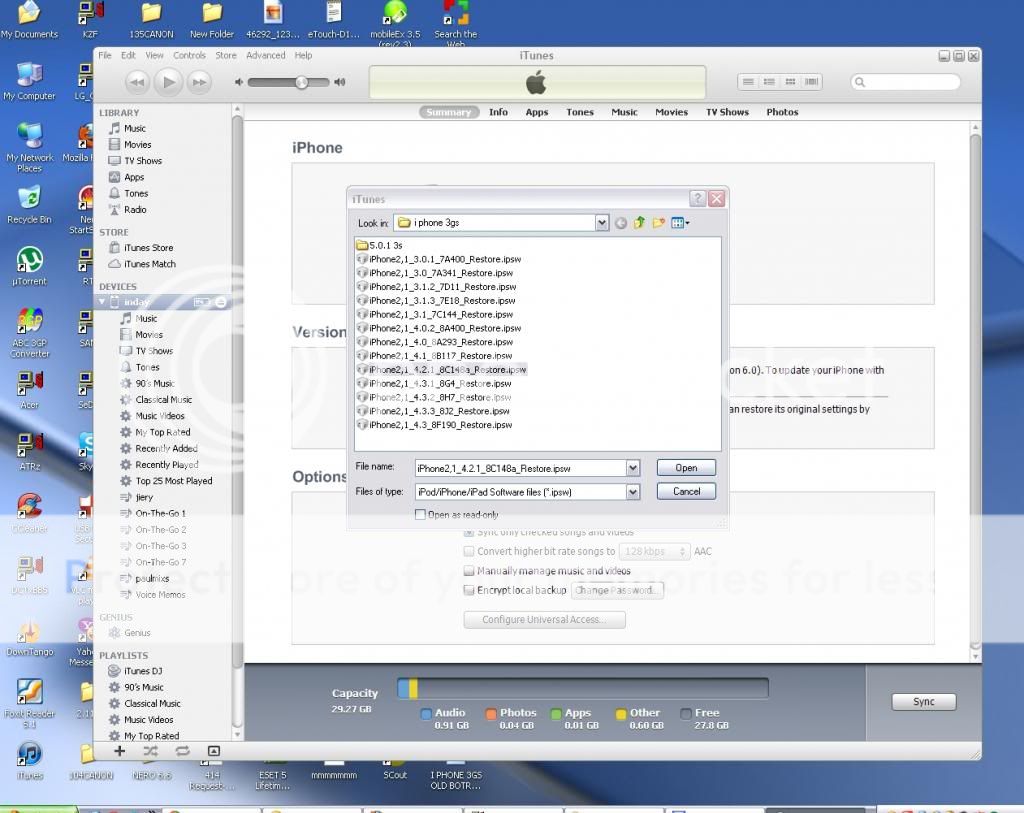The image size is (1024, 813).
Task: Click the Next track fast-forward button
Action: coord(199,82)
